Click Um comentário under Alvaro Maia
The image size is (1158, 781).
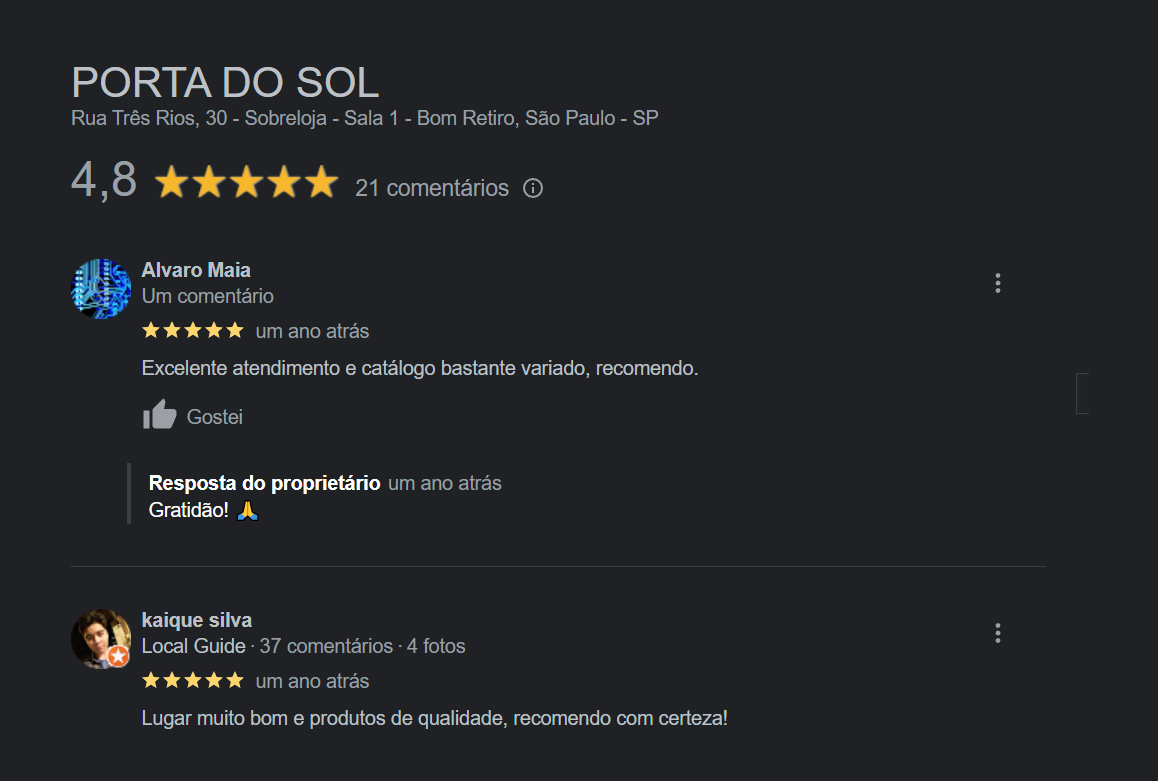[x=207, y=296]
